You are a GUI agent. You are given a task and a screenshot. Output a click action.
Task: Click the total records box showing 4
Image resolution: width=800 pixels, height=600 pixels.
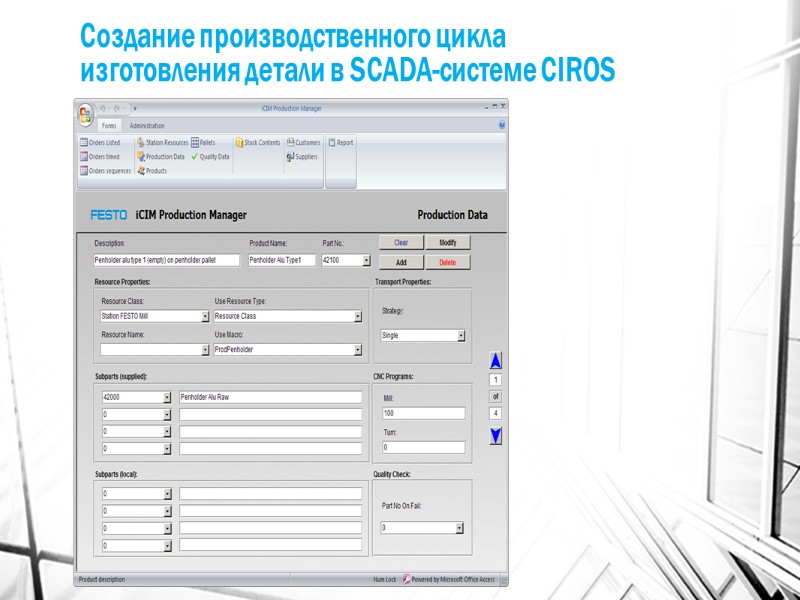click(495, 413)
